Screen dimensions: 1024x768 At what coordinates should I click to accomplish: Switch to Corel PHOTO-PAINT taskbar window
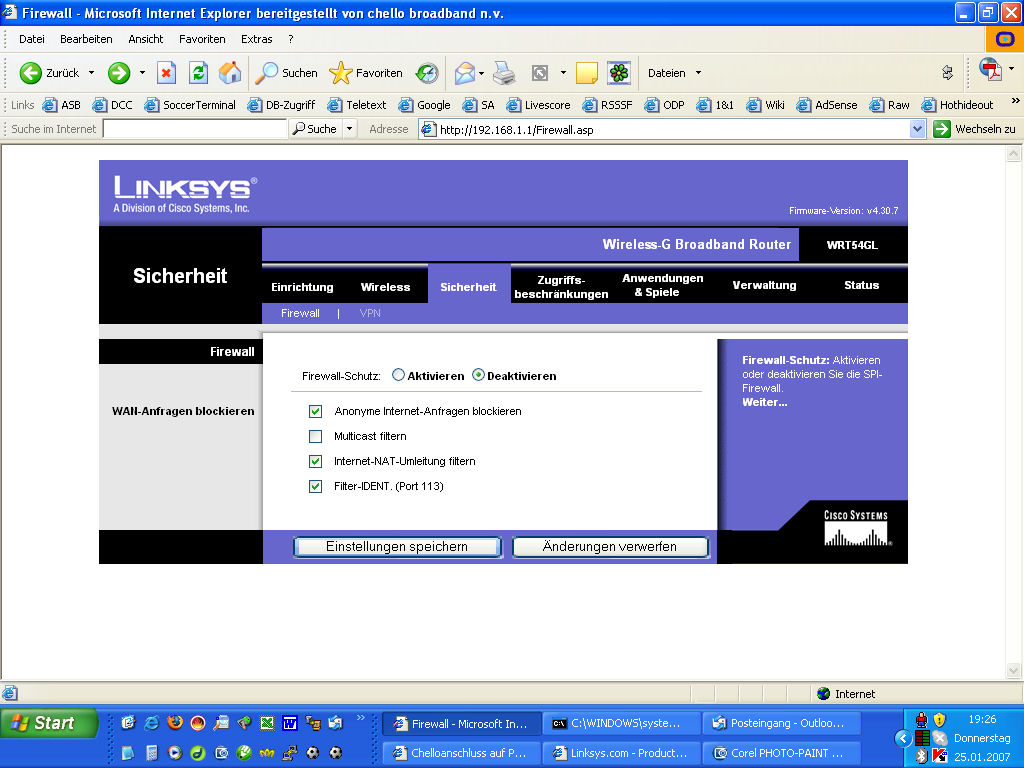coord(781,753)
